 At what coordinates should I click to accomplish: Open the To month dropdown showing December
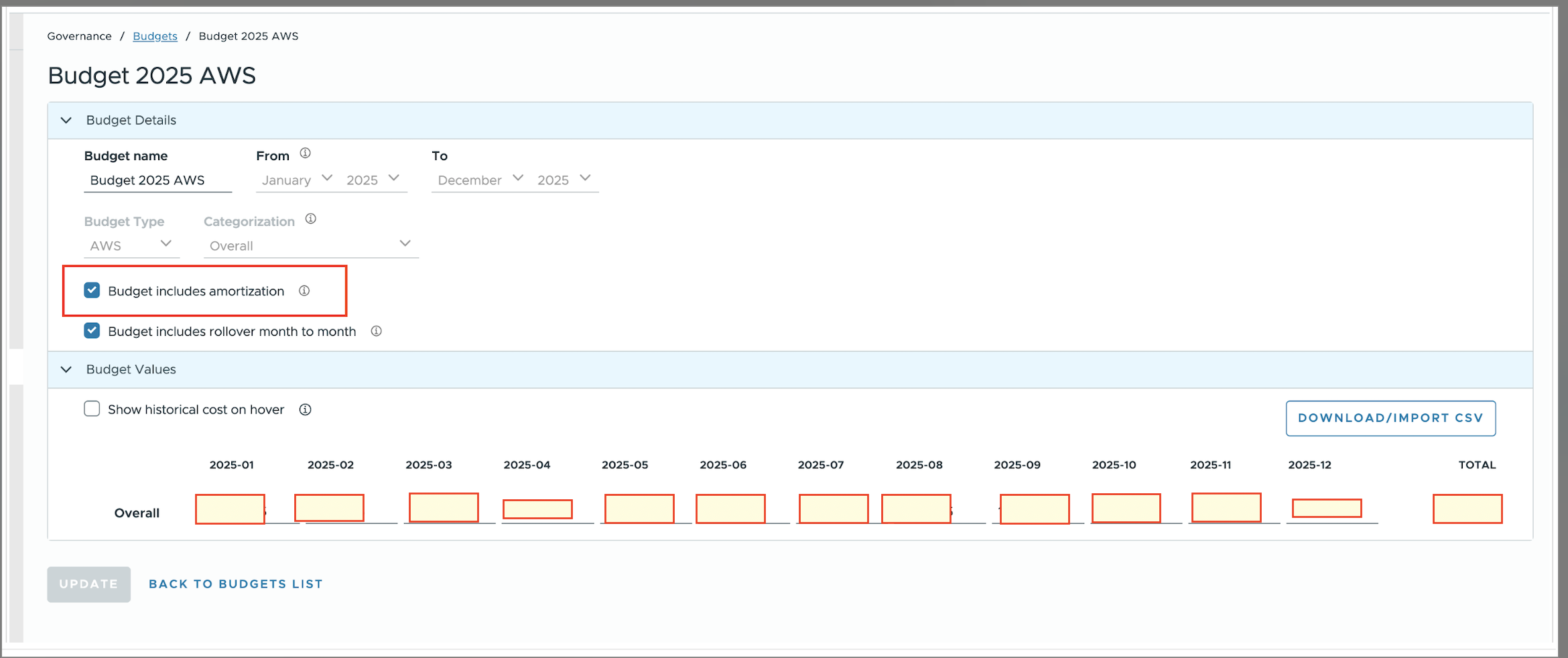(479, 180)
